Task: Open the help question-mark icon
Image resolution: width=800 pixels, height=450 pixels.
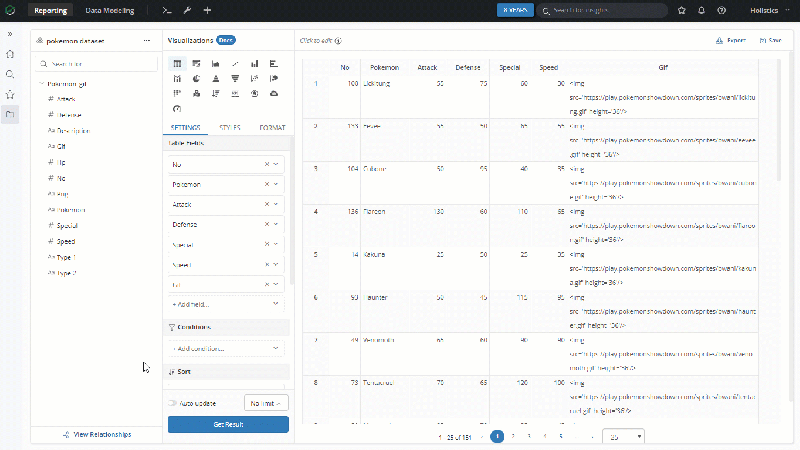Action: coord(721,10)
